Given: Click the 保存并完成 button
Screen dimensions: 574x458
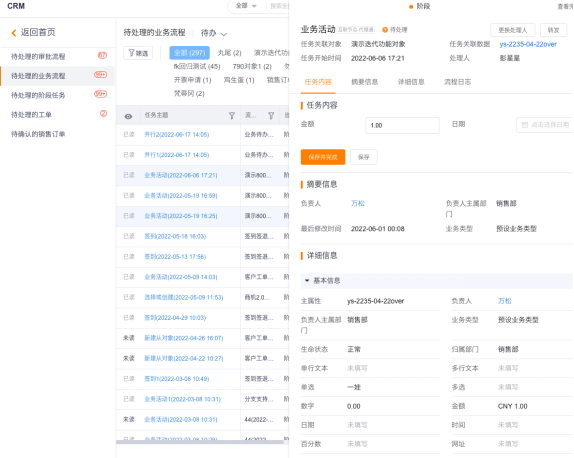Looking at the screenshot, I should click(x=323, y=157).
